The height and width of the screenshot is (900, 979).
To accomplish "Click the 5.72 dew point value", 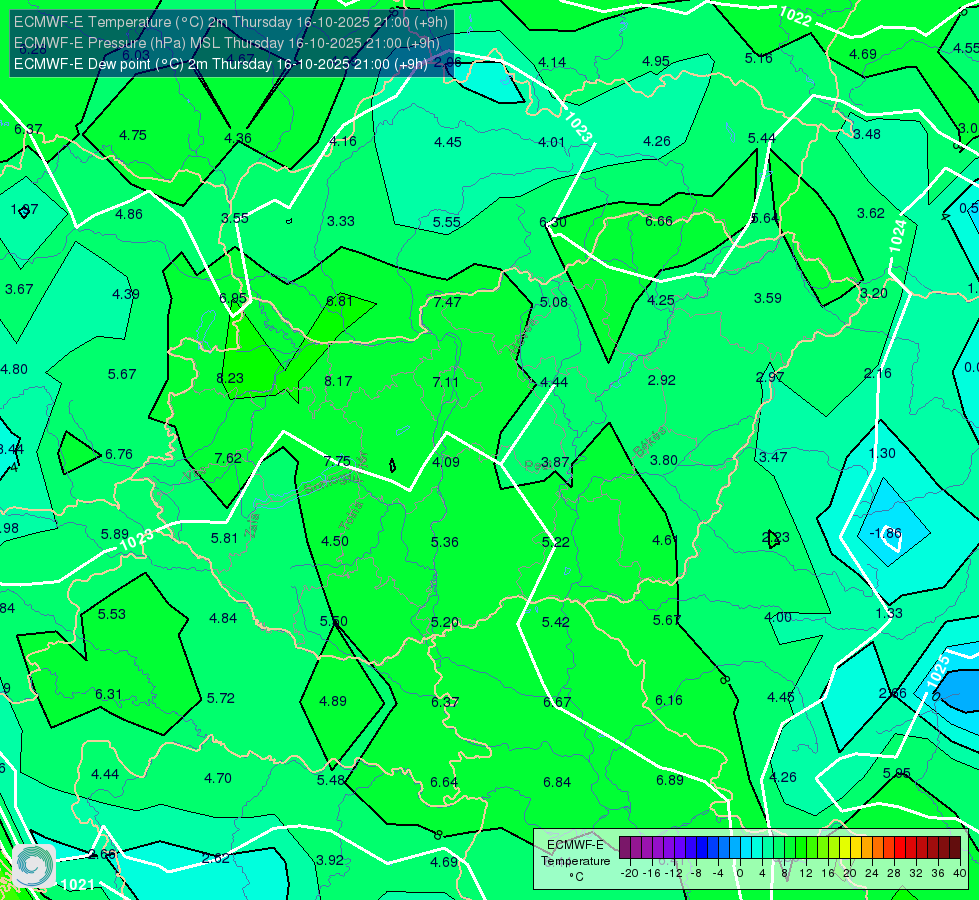I will click(x=221, y=698).
